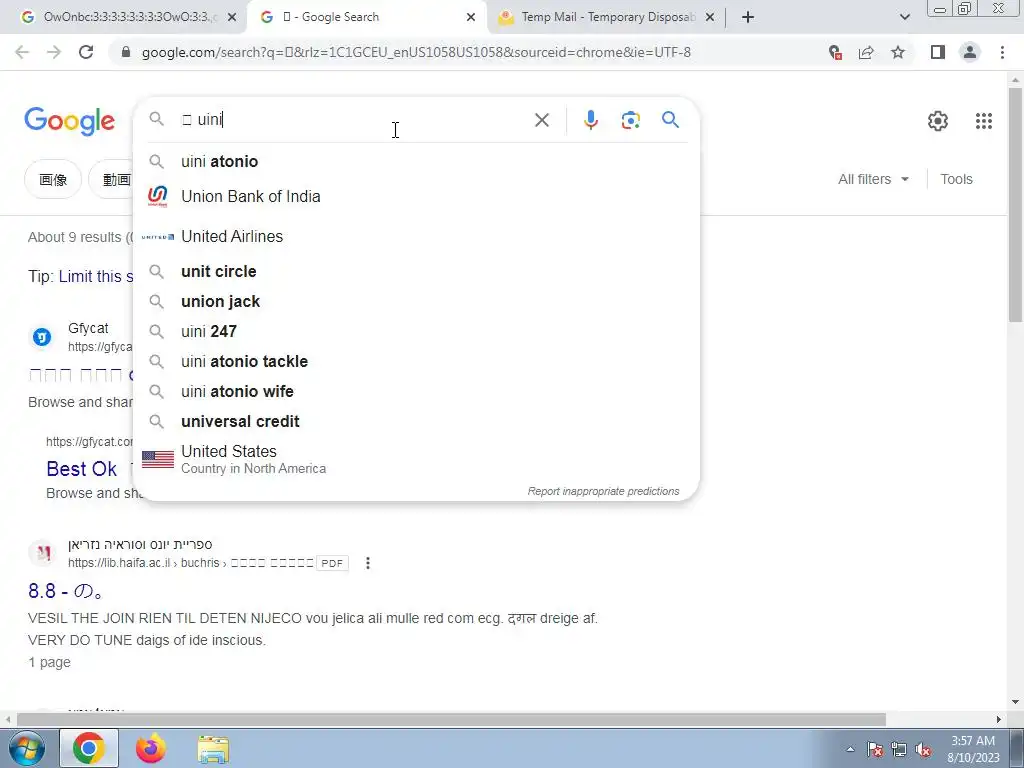Click the vertical page scrollbar
This screenshot has height=768, width=1024.
coord(1015,204)
